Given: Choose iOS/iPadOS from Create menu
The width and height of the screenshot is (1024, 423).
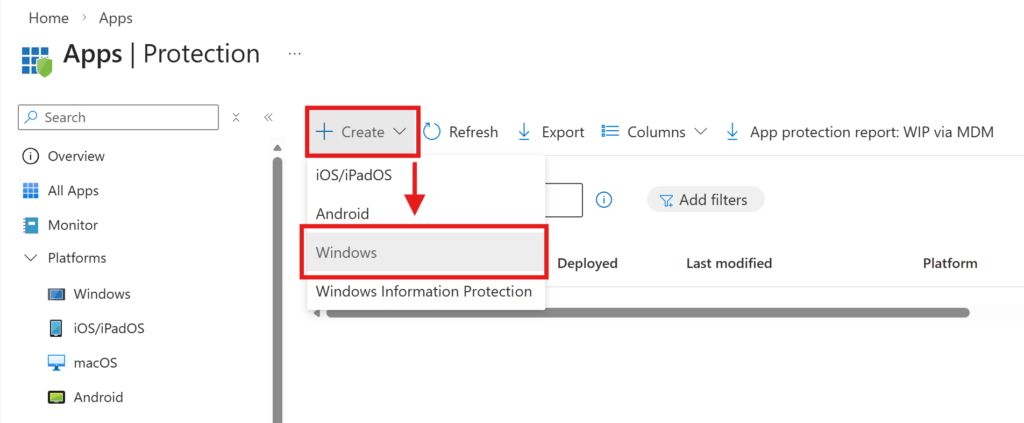Looking at the screenshot, I should pyautogui.click(x=354, y=175).
